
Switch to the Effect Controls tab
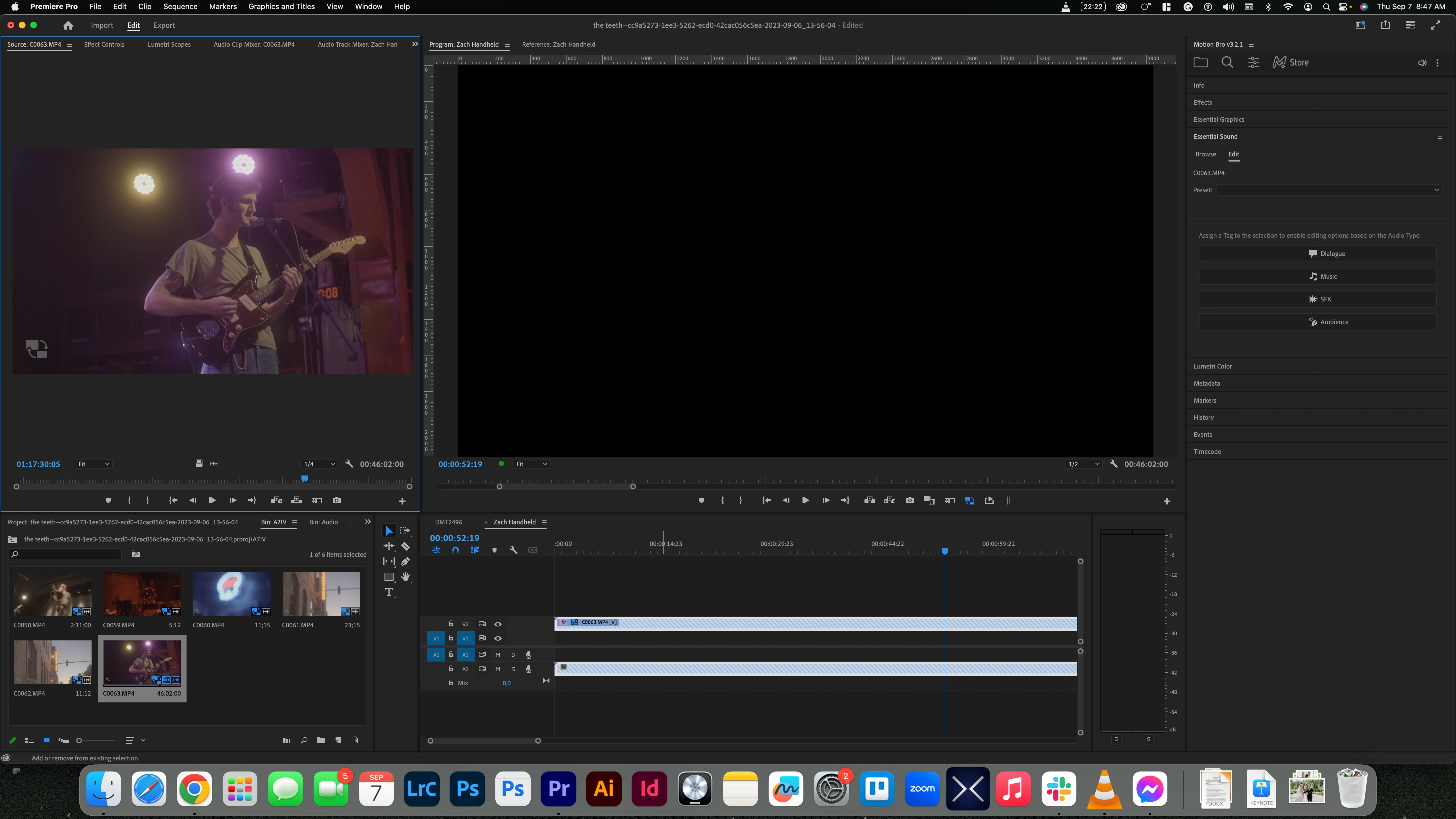[104, 44]
